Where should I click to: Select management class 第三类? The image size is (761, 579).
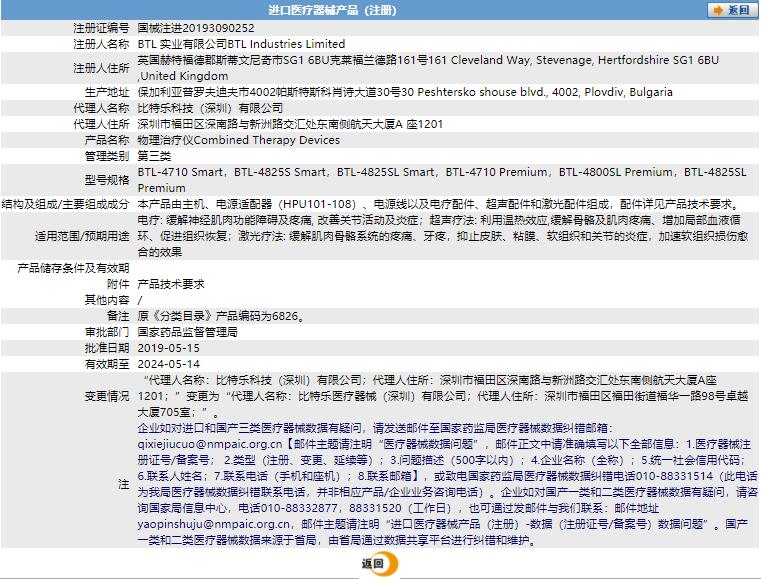pyautogui.click(x=154, y=156)
